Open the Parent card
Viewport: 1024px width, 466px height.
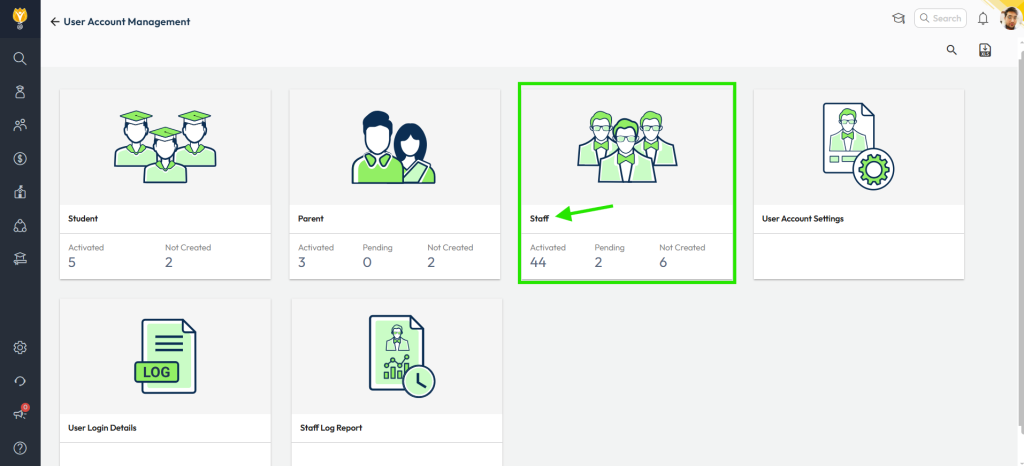pyautogui.click(x=395, y=185)
